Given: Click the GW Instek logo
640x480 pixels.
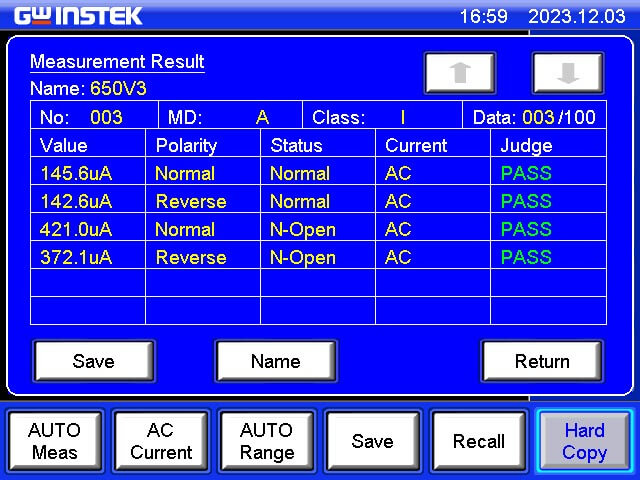Looking at the screenshot, I should [x=78, y=16].
